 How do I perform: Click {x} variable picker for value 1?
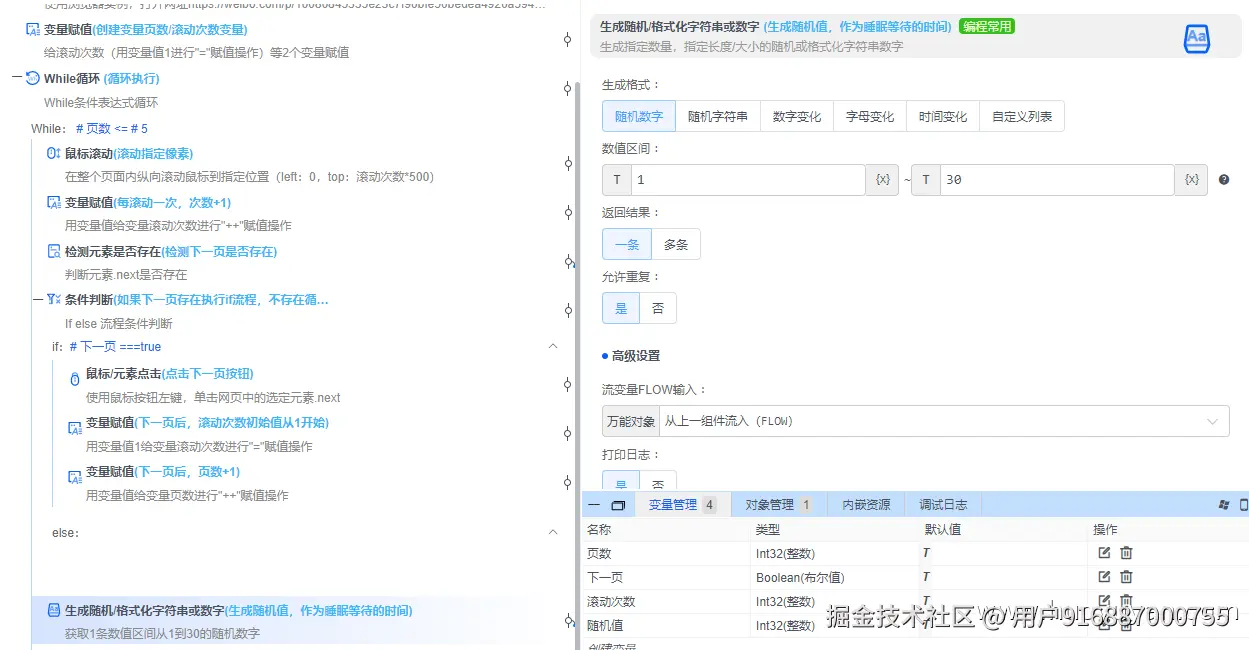(883, 180)
